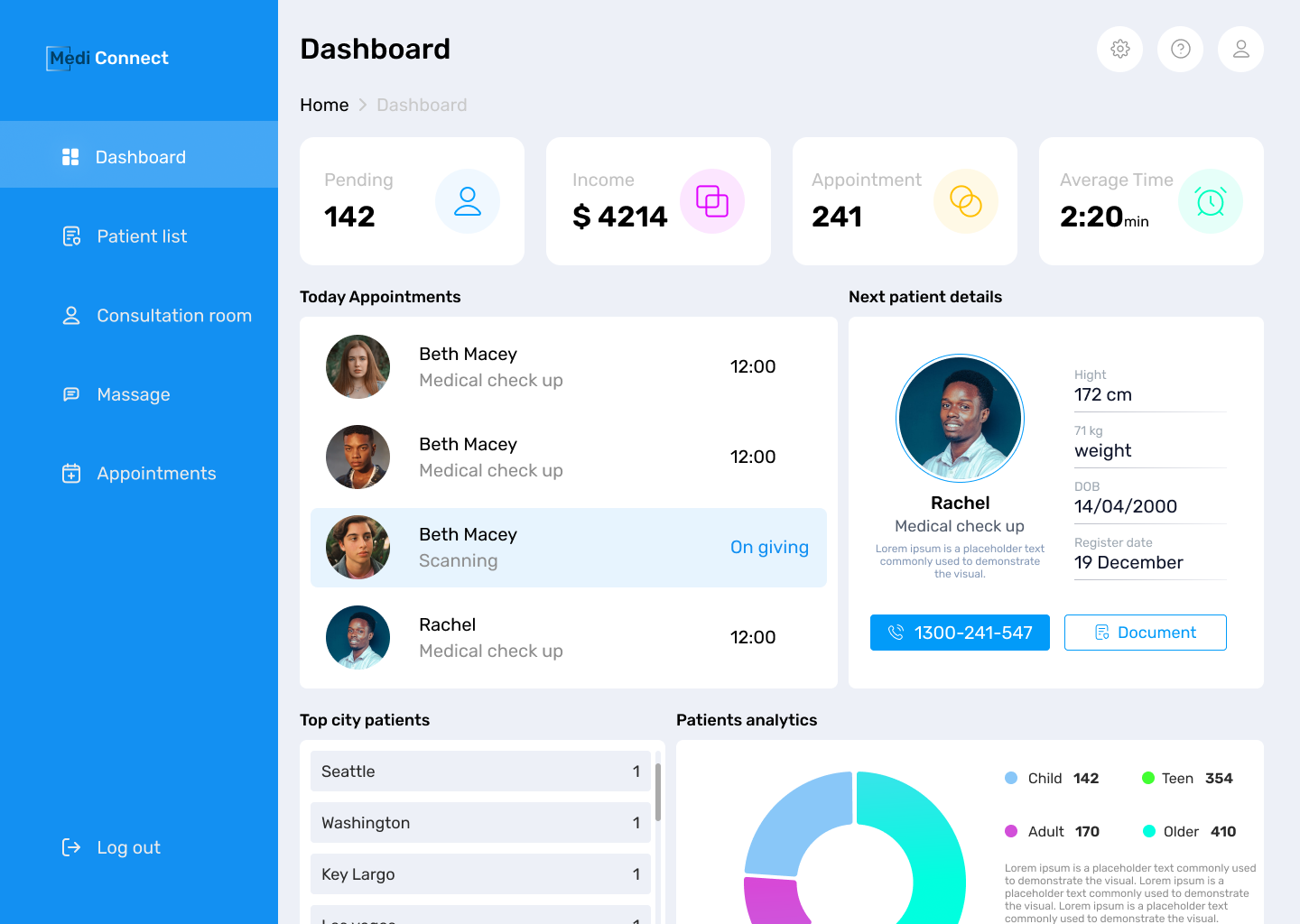Select the Key Largo city row
The width and height of the screenshot is (1300, 924).
[x=480, y=874]
